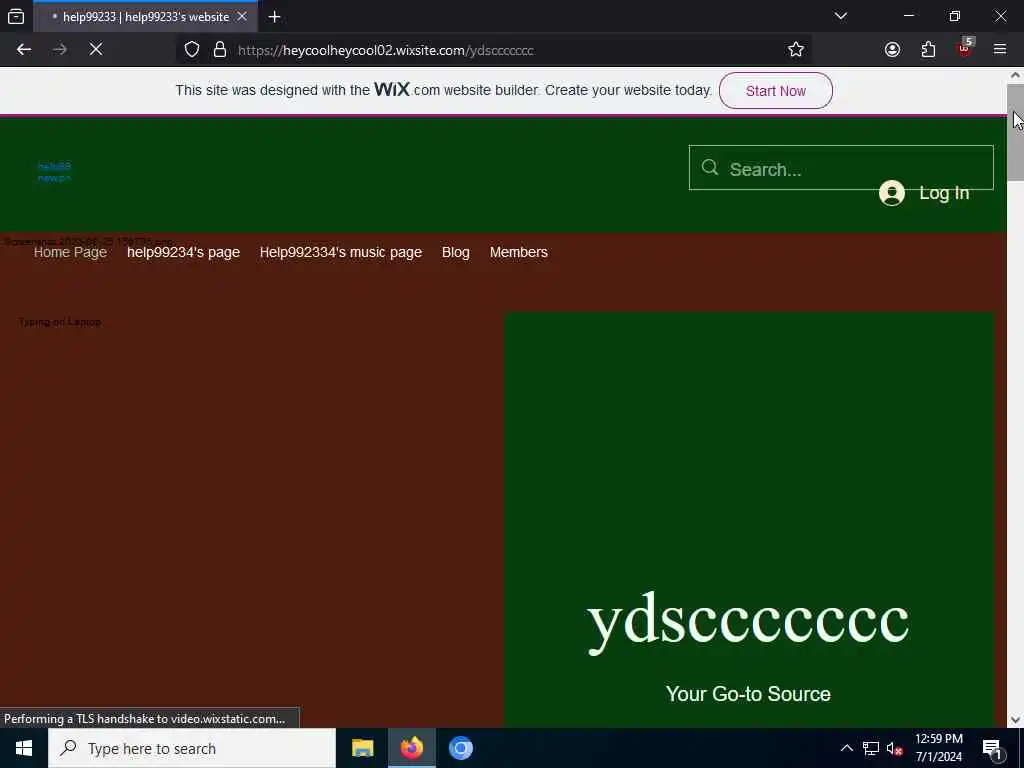Switch to the help99233 website tab
This screenshot has height=768, width=1024.
click(x=145, y=17)
